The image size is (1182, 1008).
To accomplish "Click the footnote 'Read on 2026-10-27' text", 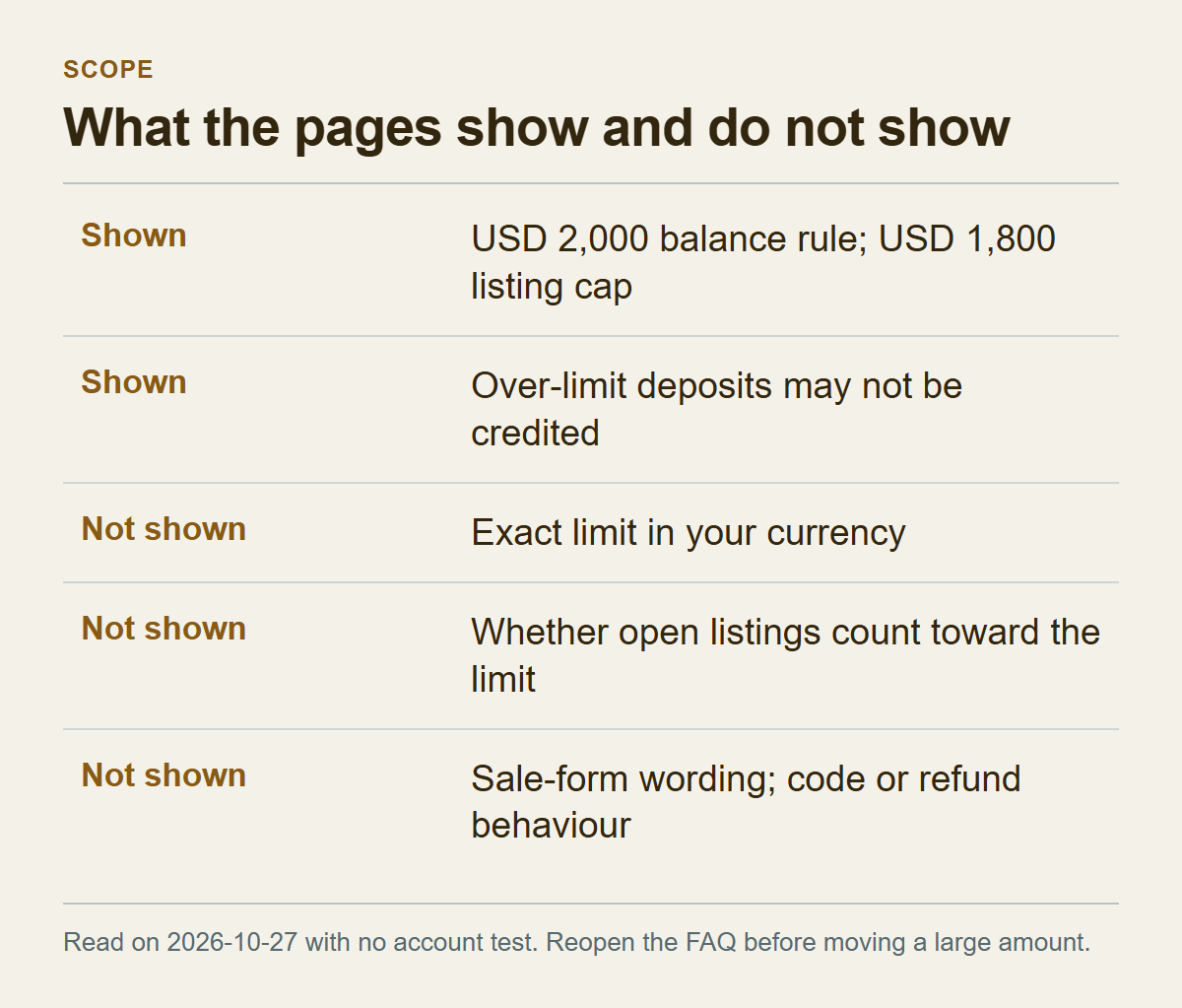I will 180,942.
